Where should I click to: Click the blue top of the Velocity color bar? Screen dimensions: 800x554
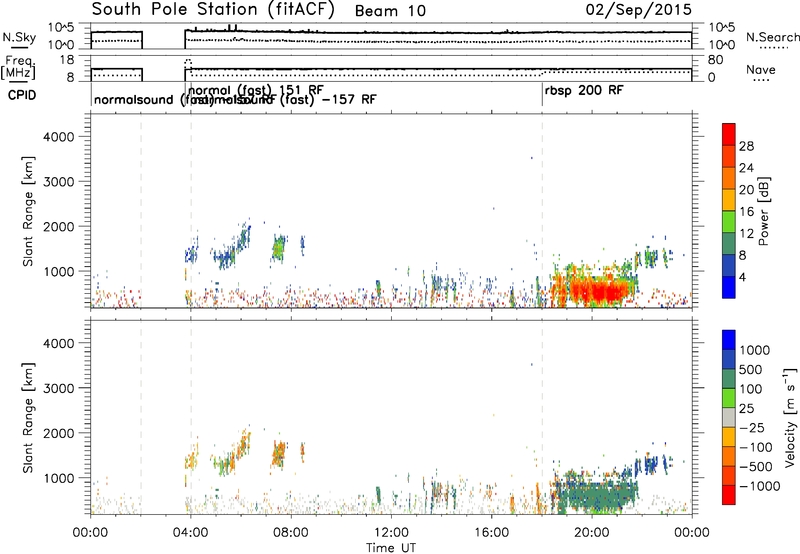click(729, 340)
